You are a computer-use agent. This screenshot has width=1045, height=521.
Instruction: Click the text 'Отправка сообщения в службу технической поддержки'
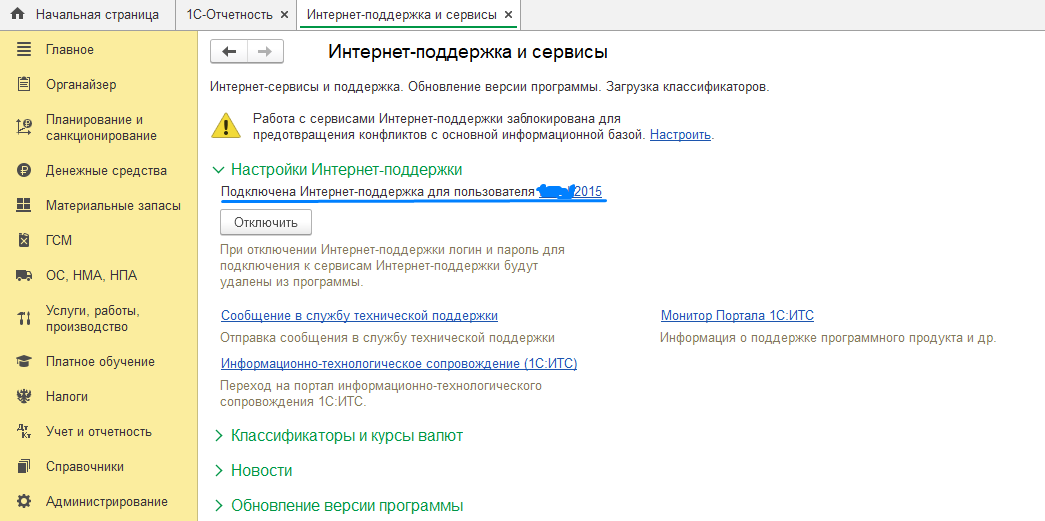(388, 337)
